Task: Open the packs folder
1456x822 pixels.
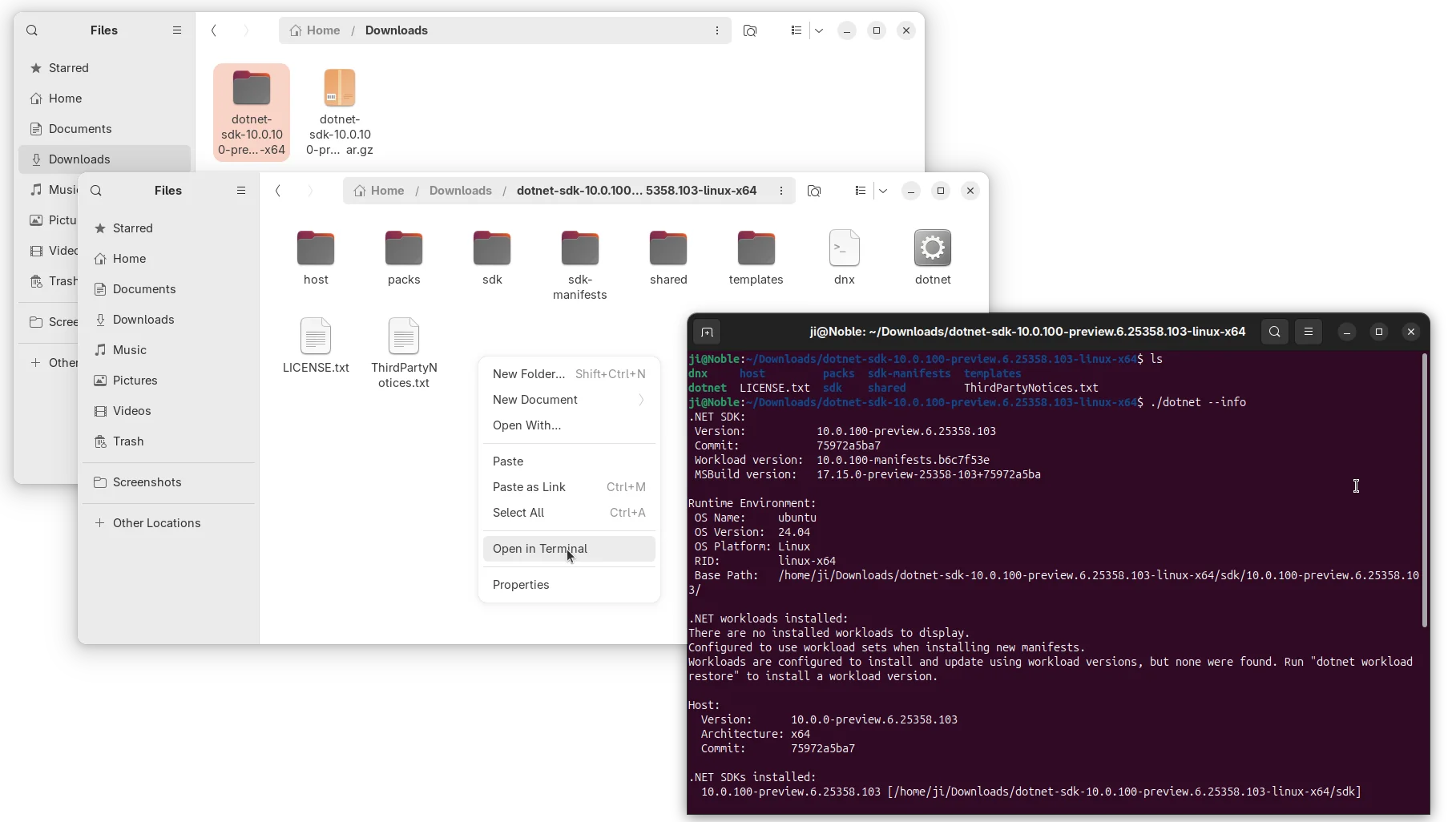Action: [x=404, y=258]
